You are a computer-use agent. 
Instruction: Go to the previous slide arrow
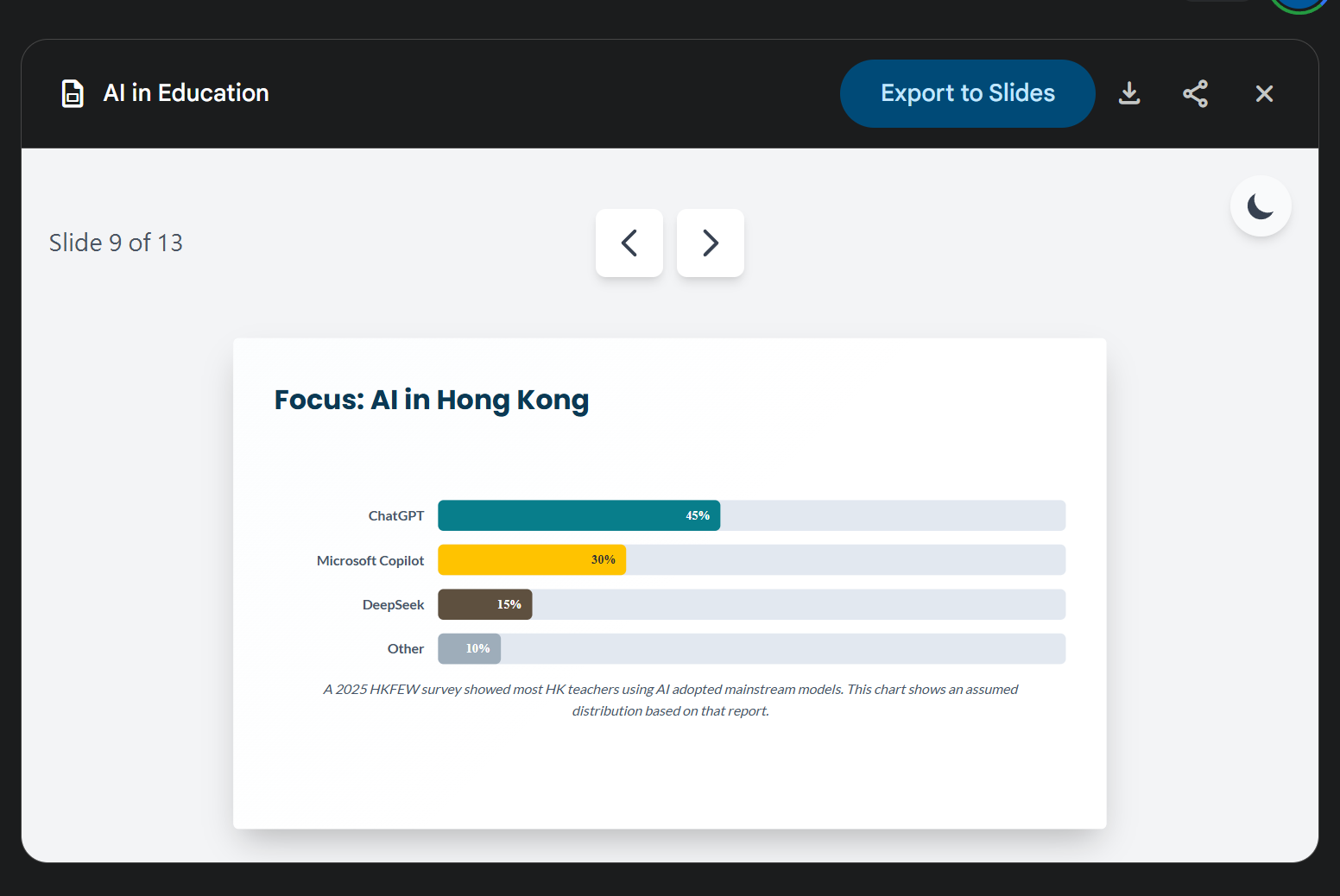coord(629,243)
